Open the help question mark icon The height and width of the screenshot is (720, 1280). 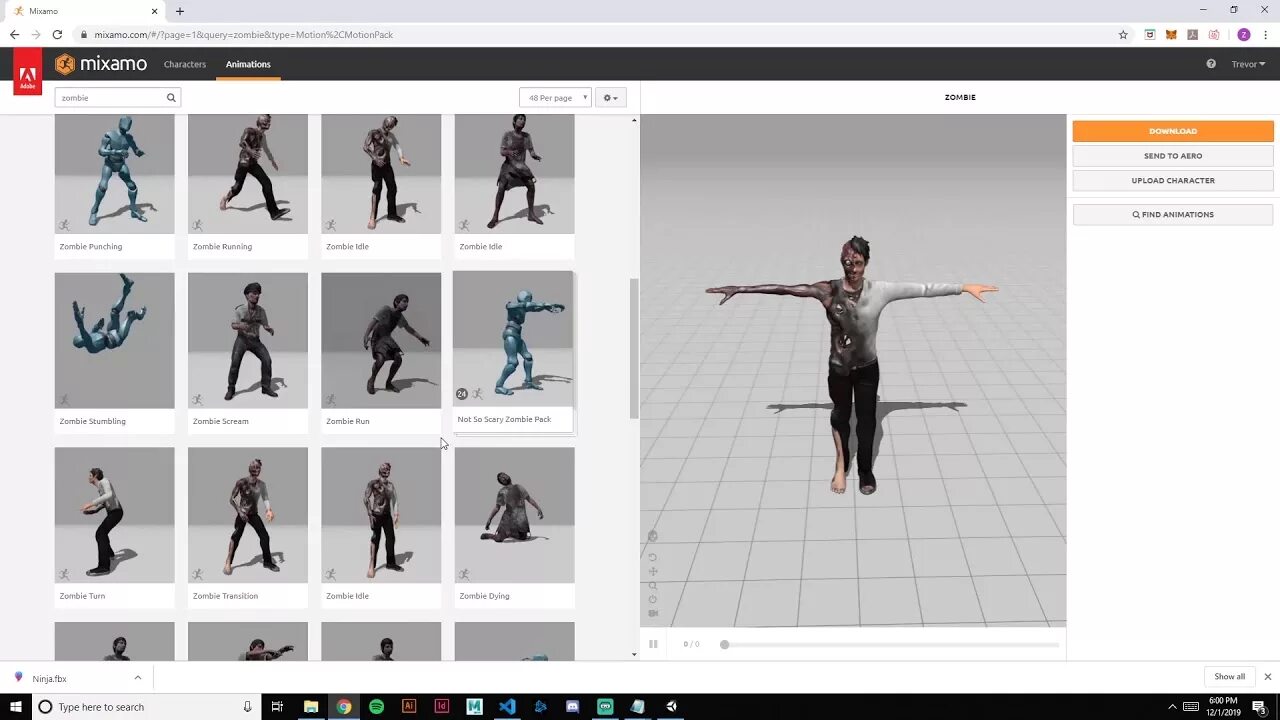click(x=1211, y=64)
